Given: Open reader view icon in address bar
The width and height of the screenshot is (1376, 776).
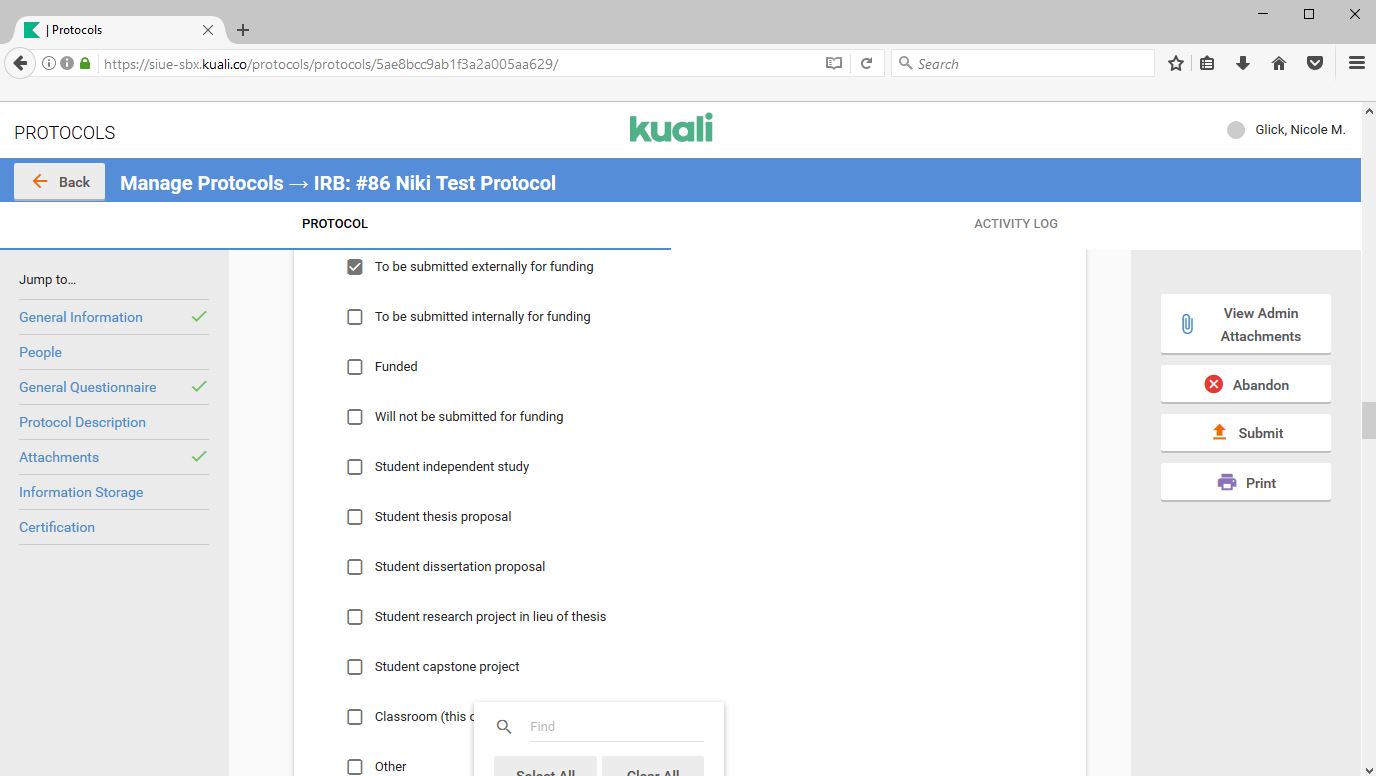Looking at the screenshot, I should coord(833,63).
